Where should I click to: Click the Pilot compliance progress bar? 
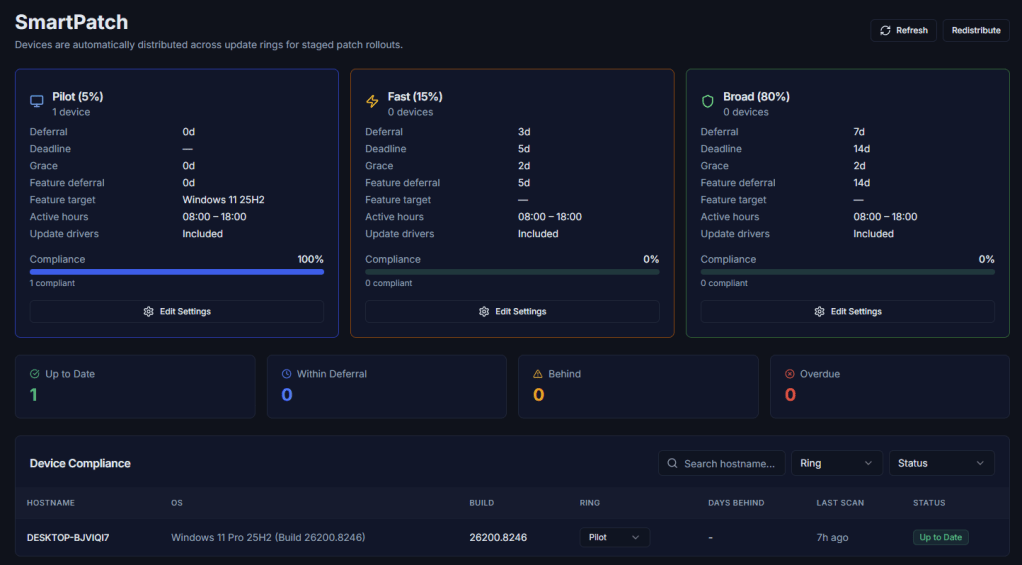177,271
